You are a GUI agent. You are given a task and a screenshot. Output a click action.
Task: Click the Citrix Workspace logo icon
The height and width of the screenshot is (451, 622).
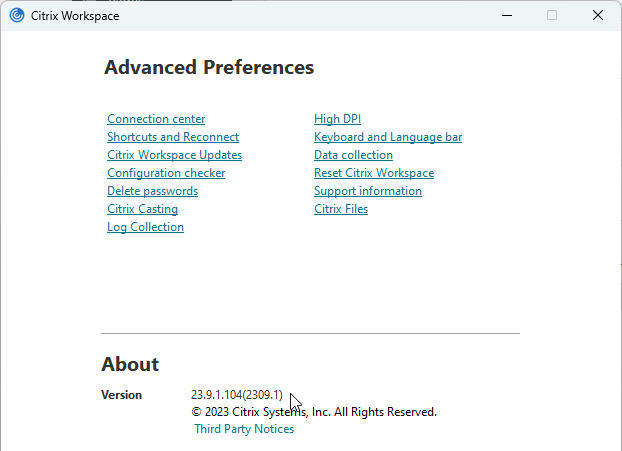click(x=17, y=15)
